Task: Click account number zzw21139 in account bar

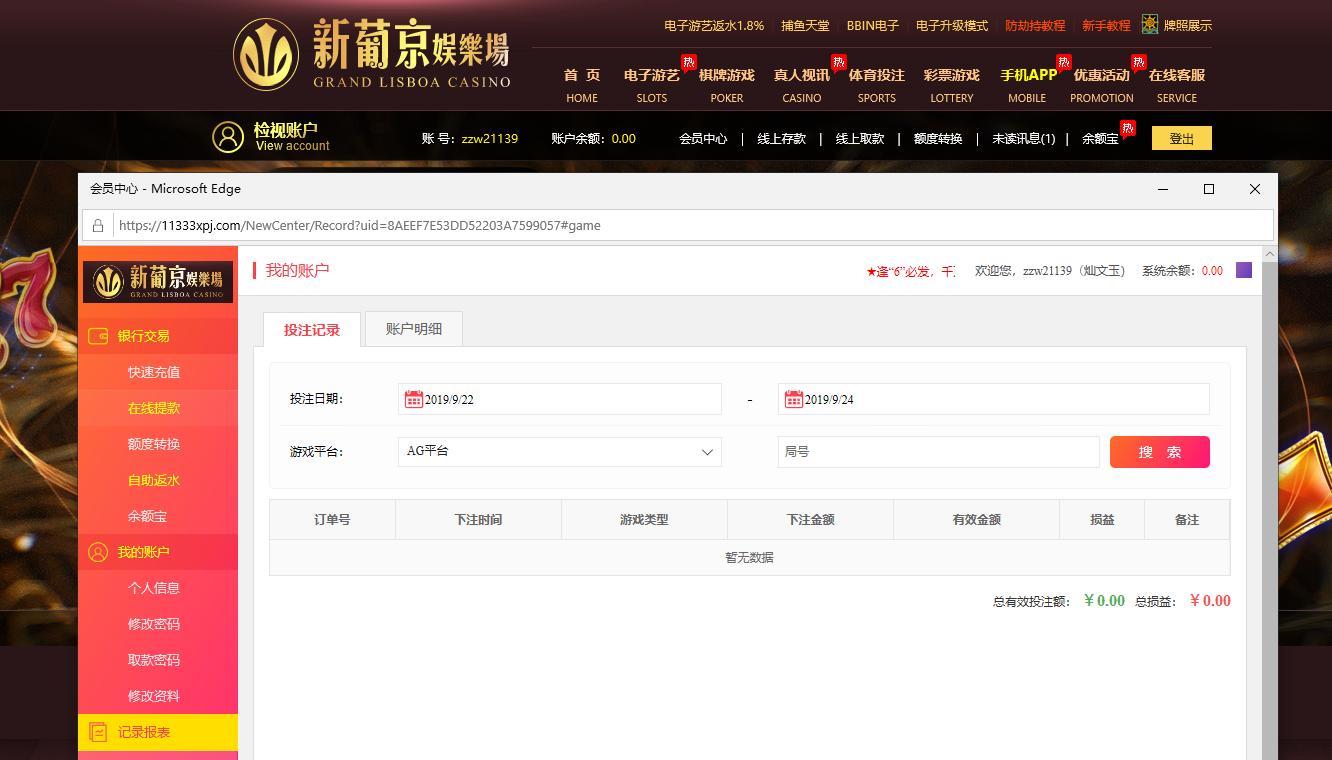Action: (490, 139)
